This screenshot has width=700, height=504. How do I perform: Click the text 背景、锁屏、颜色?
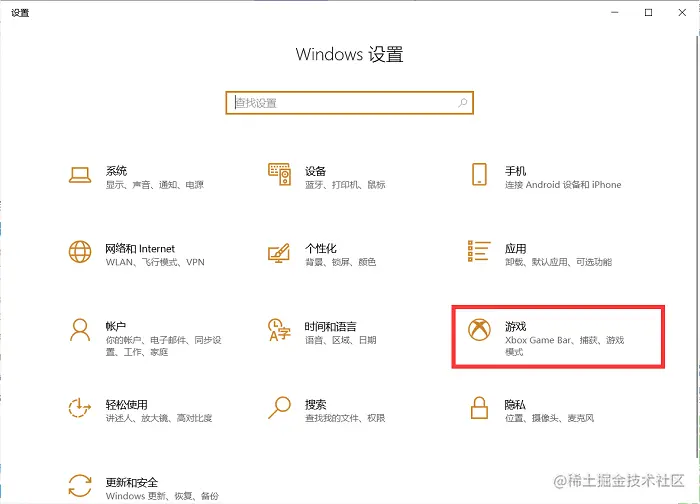pyautogui.click(x=341, y=262)
